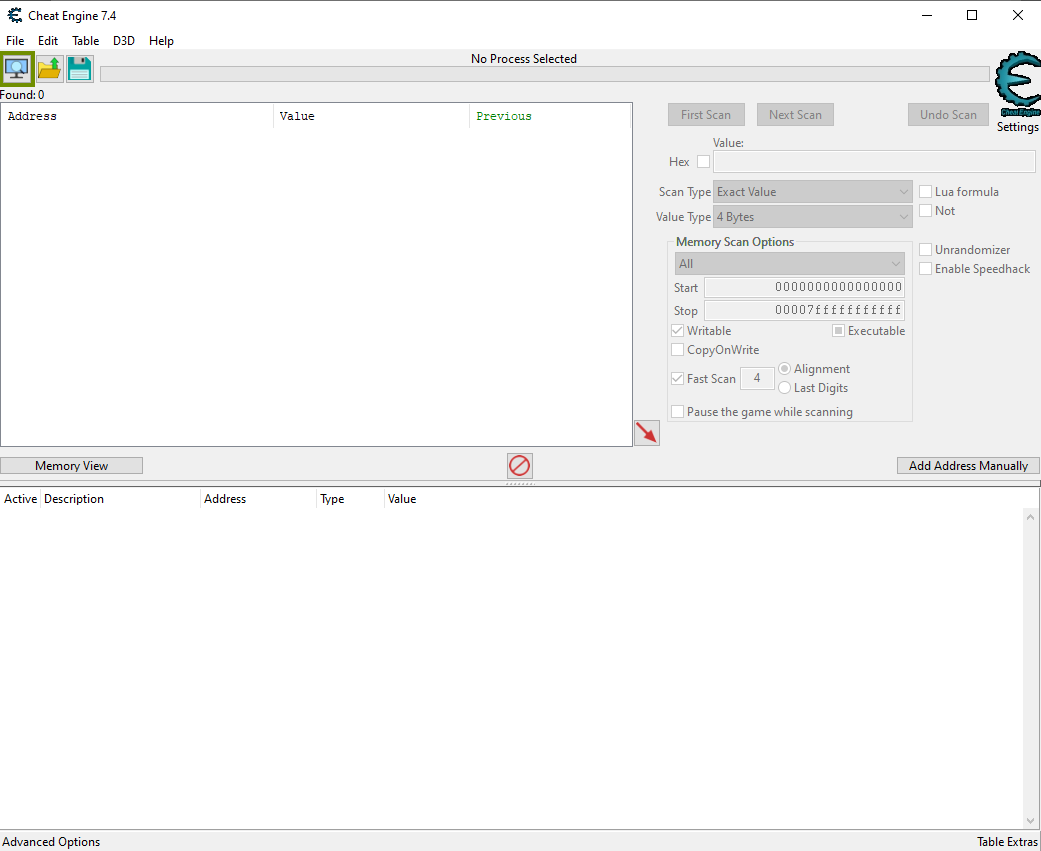The width and height of the screenshot is (1041, 851).
Task: Click the address list scrollbar down arrow
Action: click(x=1030, y=820)
